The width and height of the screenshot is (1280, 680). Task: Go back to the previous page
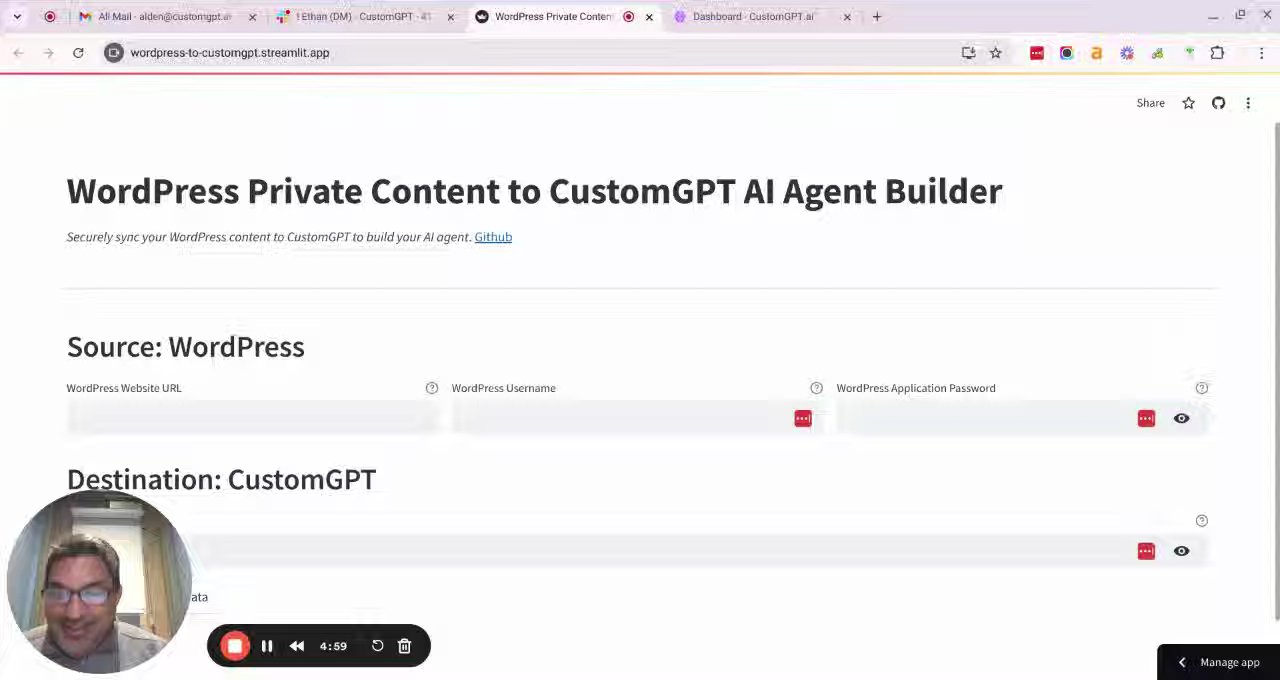pos(18,53)
